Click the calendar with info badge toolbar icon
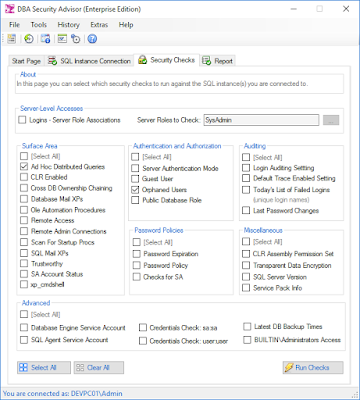The image size is (360, 400). pos(46,39)
